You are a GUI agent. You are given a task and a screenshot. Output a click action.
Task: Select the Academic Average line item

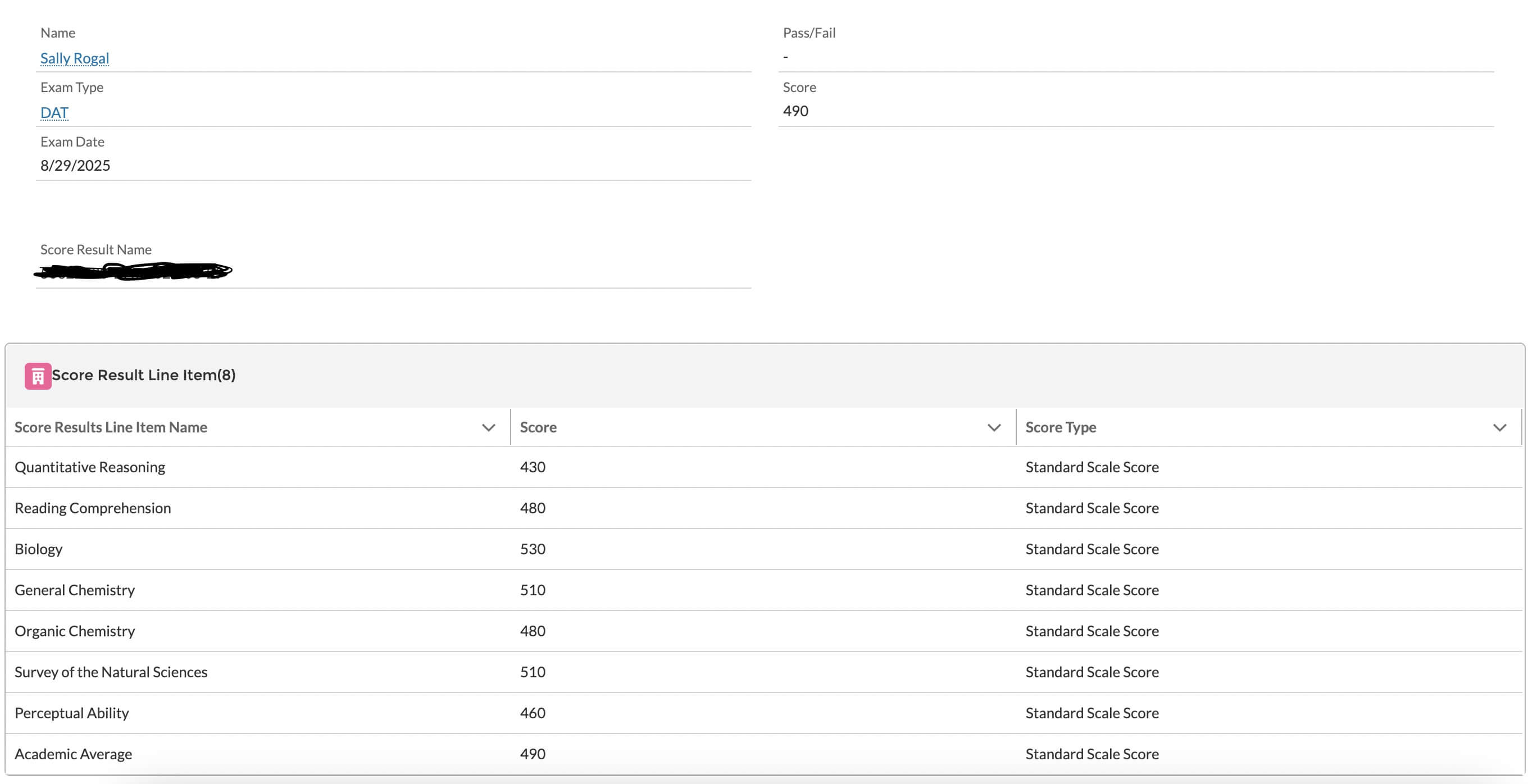74,754
